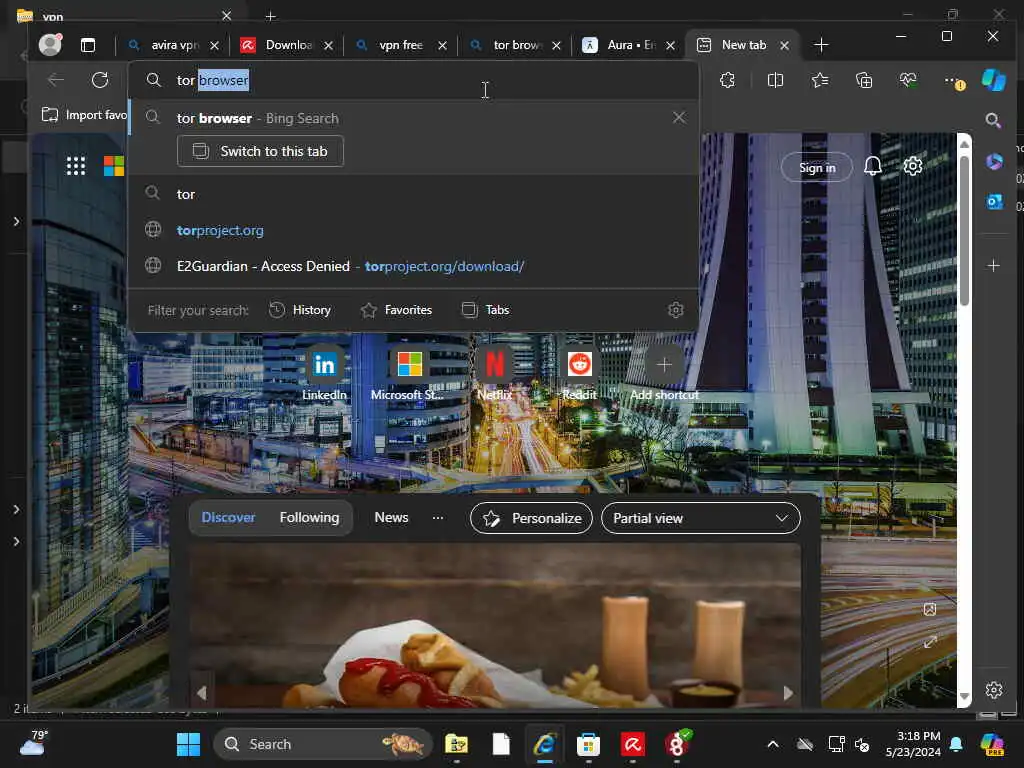Click the Microsoft logo on the new tab page
This screenshot has height=768, width=1024.
[x=114, y=166]
